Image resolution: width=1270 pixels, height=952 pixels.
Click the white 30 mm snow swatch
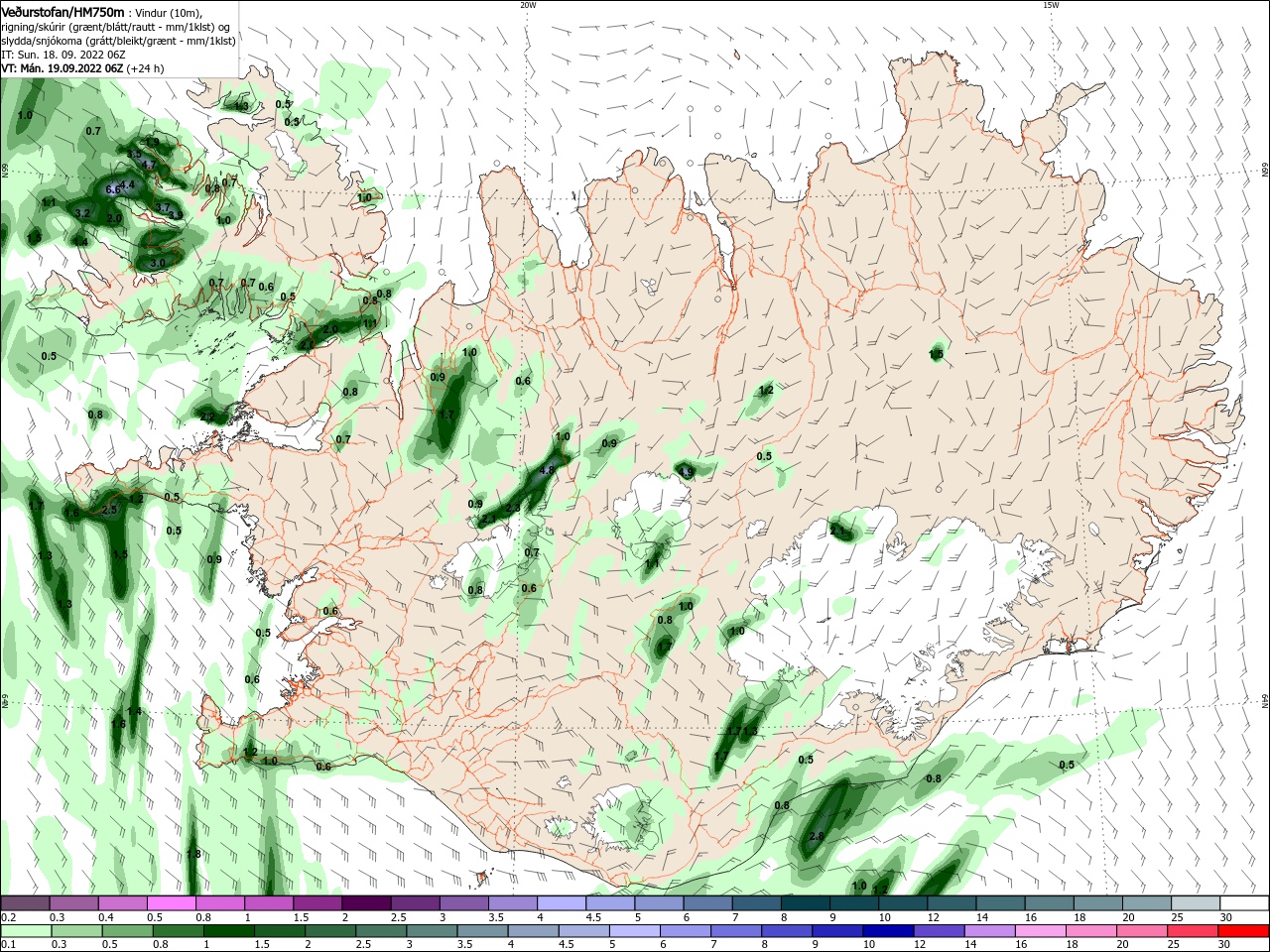click(1244, 903)
